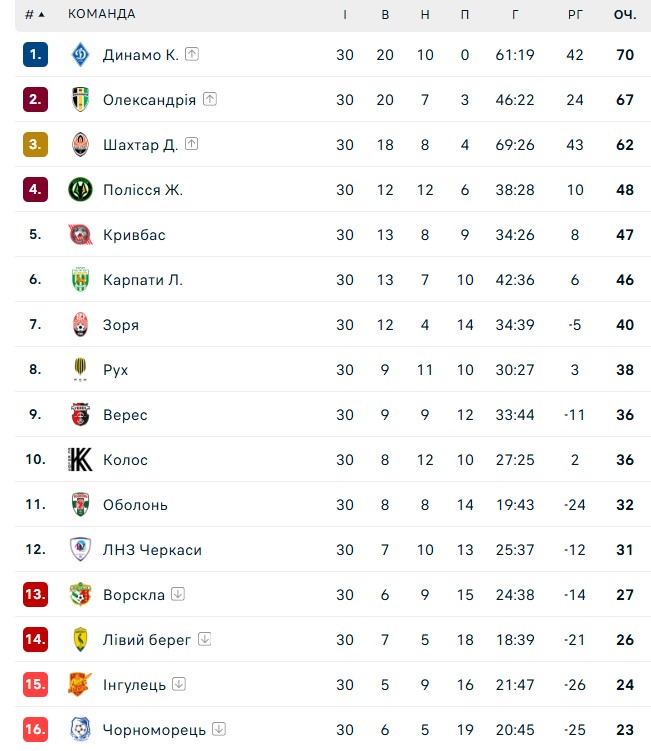Viewport: 651px width, 751px height.
Task: Open the Зоря team link
Action: 121,325
